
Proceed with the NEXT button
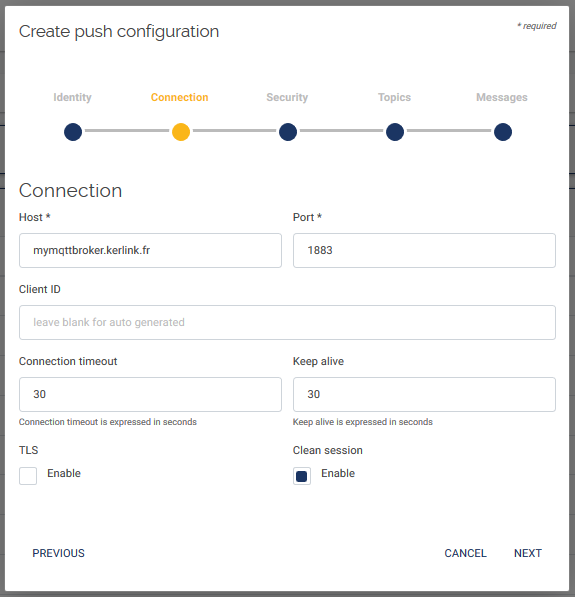528,553
